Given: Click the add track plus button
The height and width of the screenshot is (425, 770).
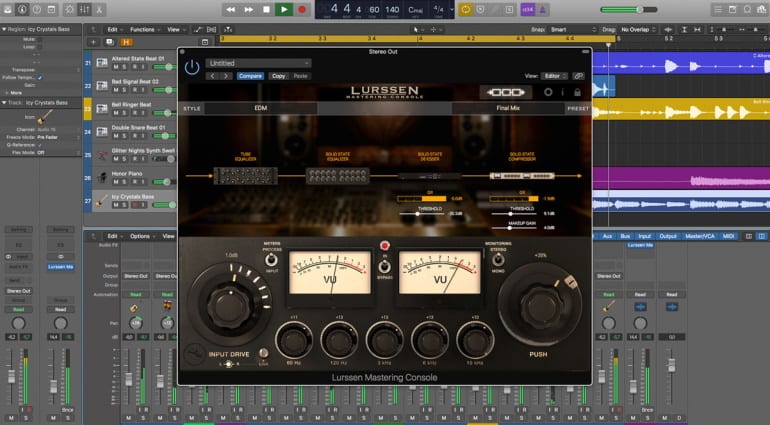Looking at the screenshot, I should pyautogui.click(x=93, y=42).
